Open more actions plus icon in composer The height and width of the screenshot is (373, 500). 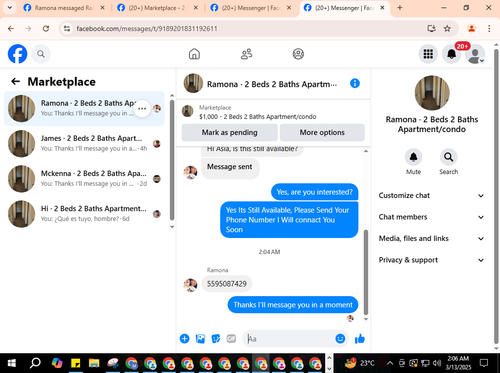click(x=184, y=339)
